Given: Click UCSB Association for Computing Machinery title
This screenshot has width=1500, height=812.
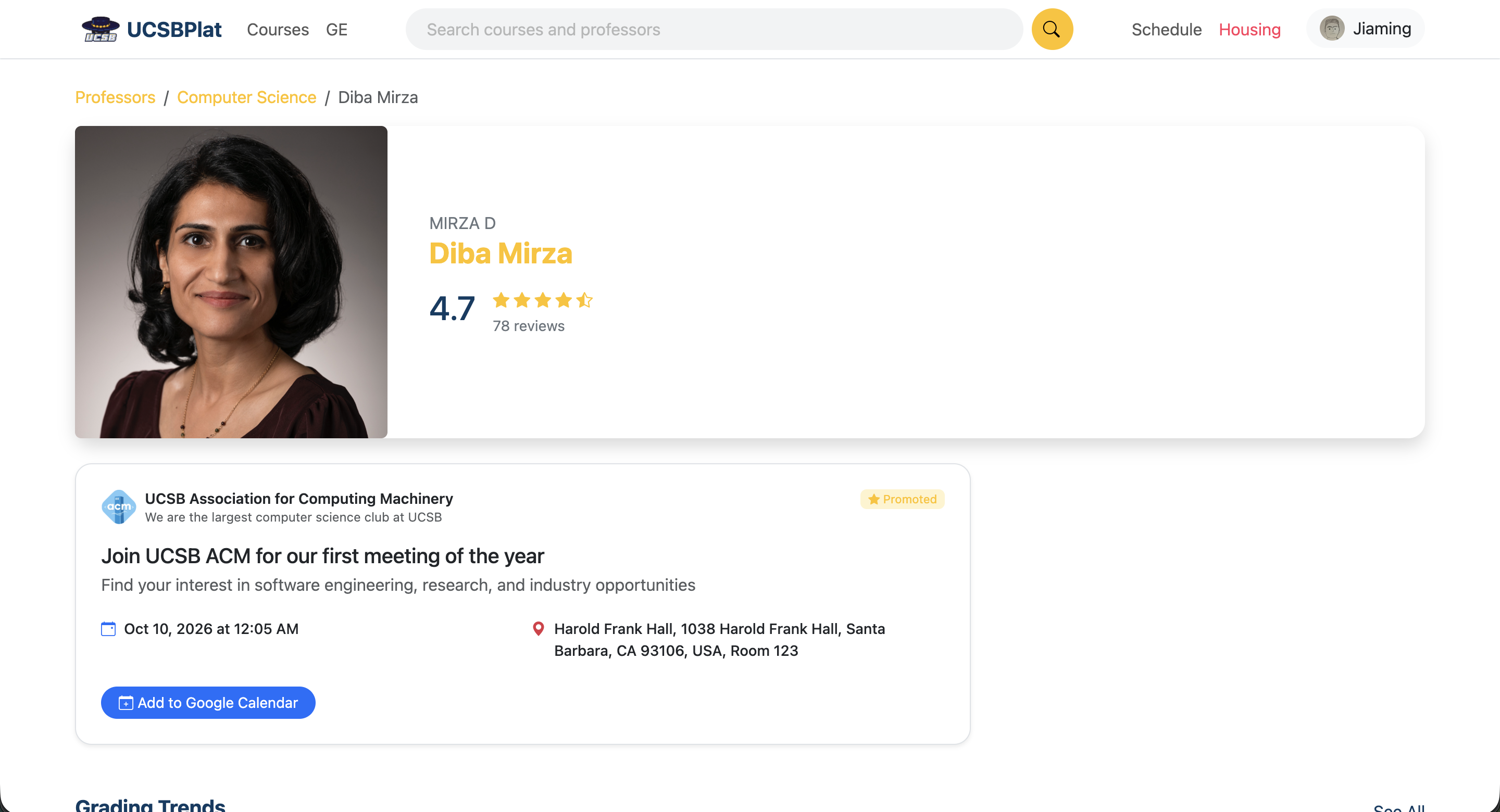Looking at the screenshot, I should [299, 498].
